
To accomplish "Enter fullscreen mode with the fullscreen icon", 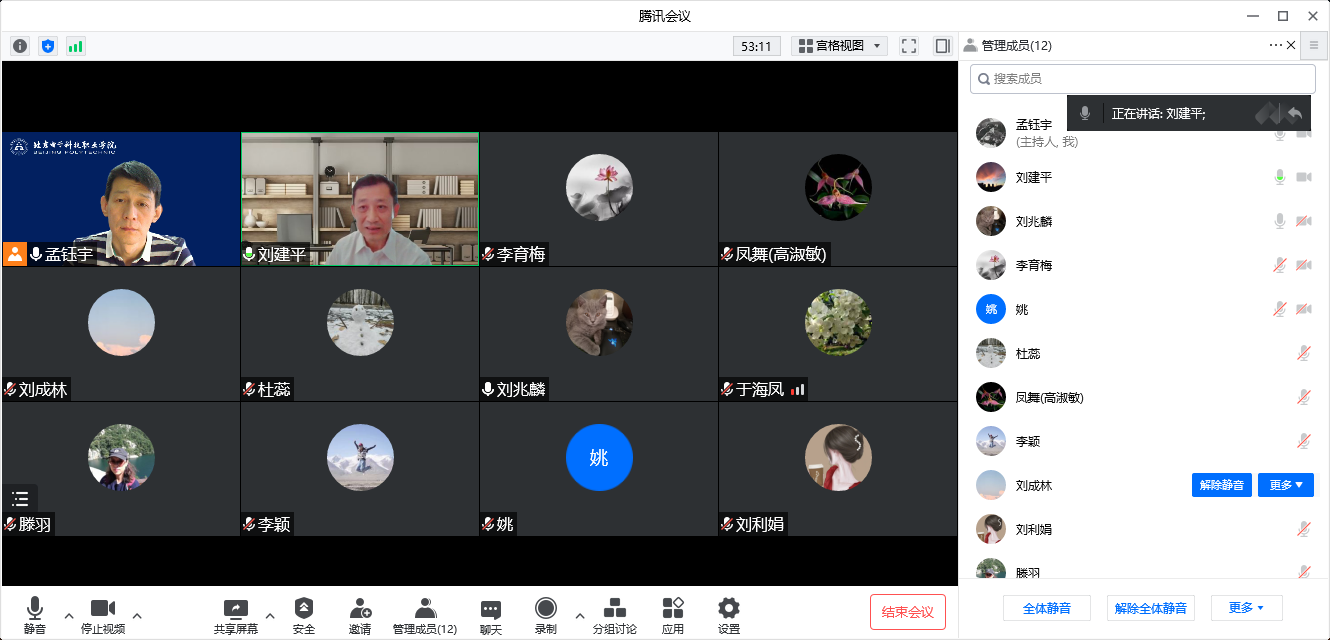I will click(909, 46).
